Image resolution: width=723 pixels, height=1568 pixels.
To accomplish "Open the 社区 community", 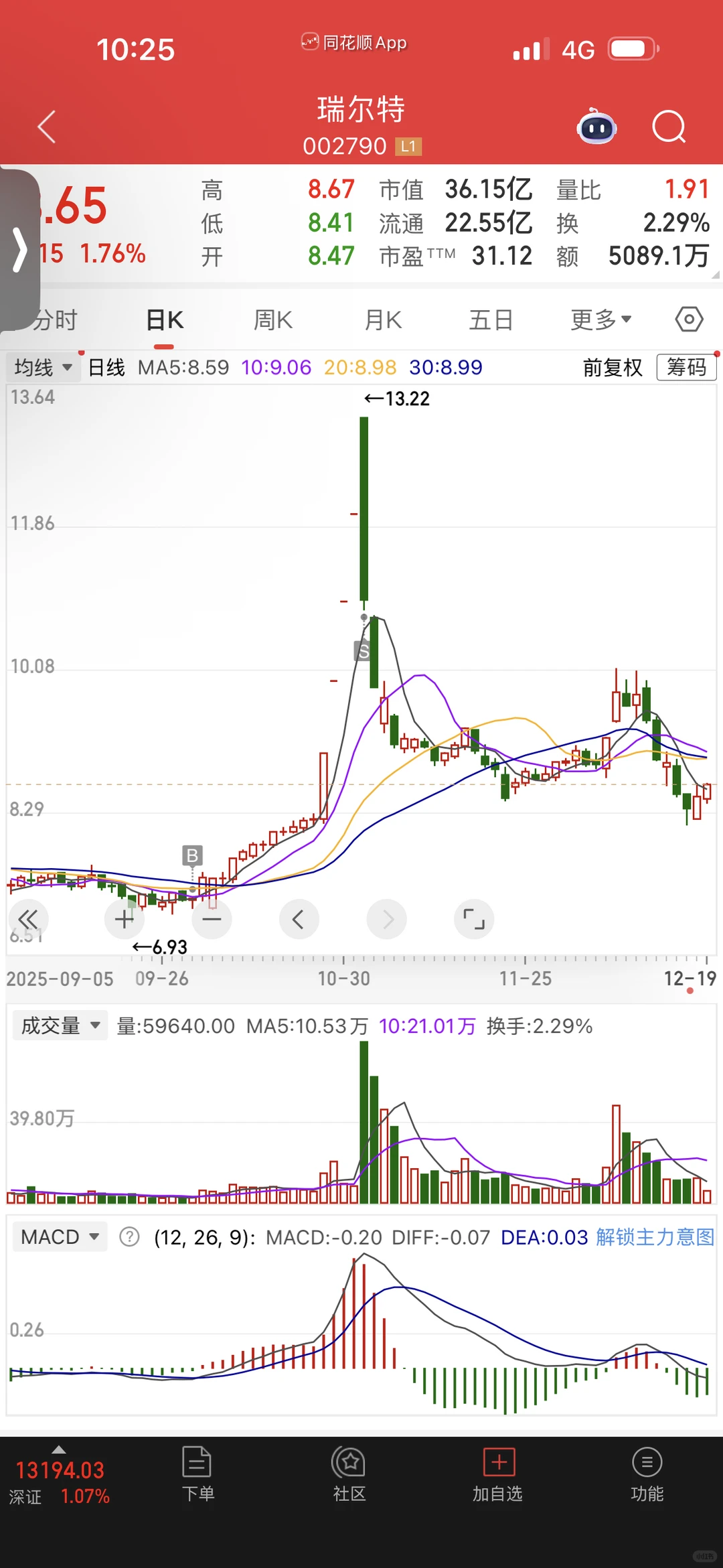I will pos(349,1476).
